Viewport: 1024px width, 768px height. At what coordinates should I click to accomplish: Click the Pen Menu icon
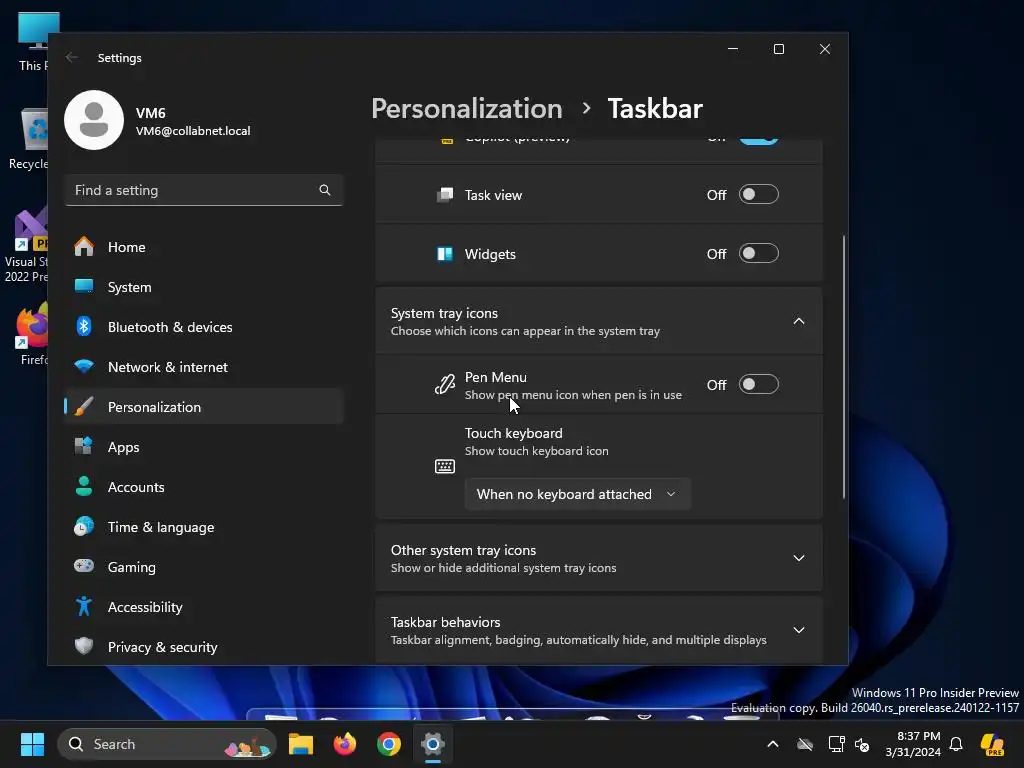tap(445, 385)
